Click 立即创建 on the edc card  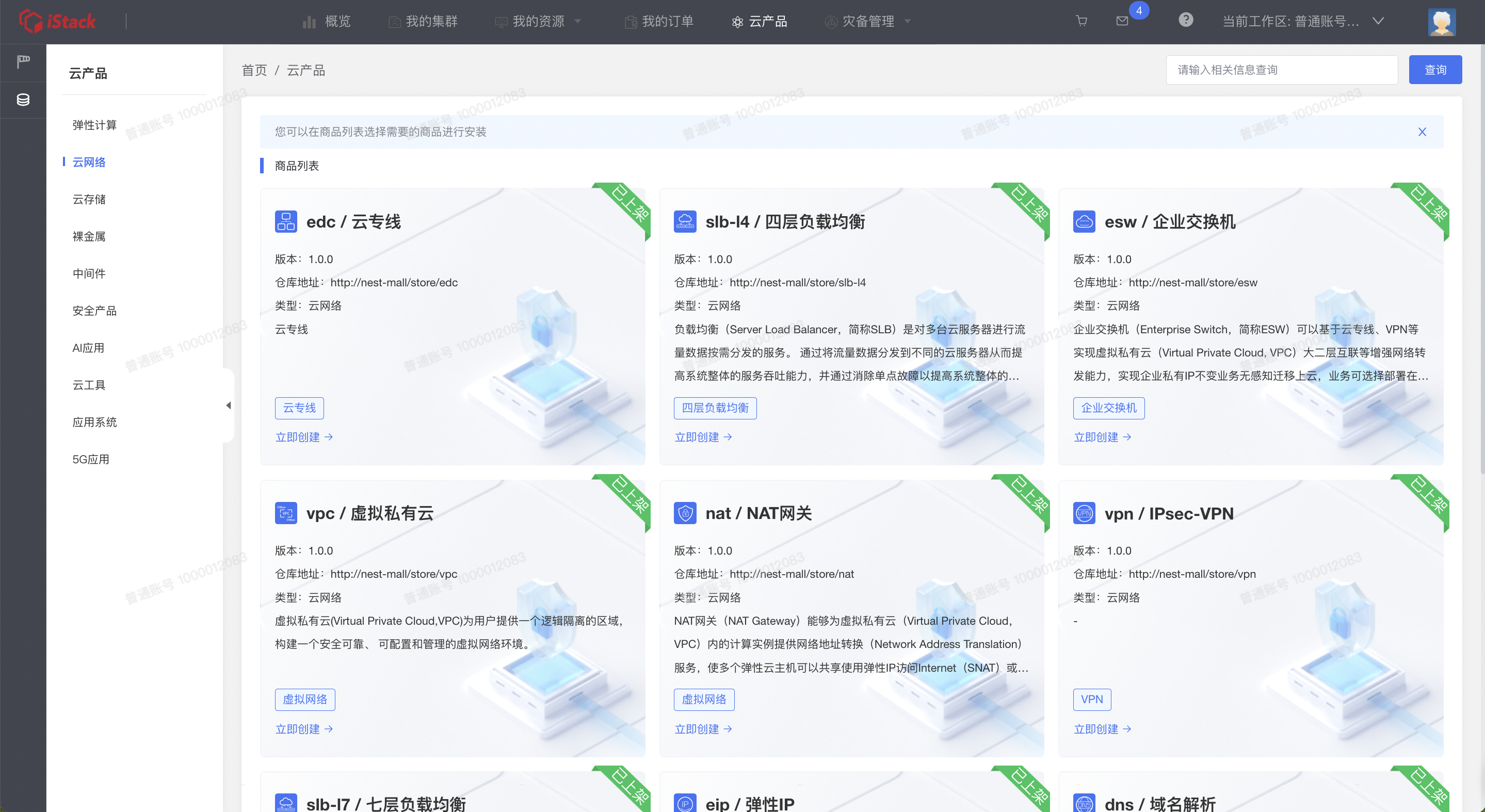click(304, 437)
